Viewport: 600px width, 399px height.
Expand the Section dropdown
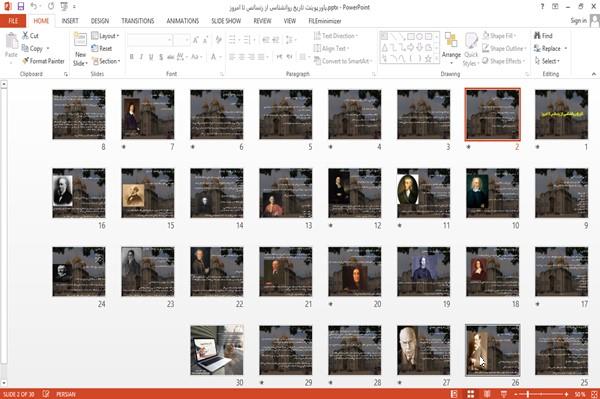click(x=106, y=61)
